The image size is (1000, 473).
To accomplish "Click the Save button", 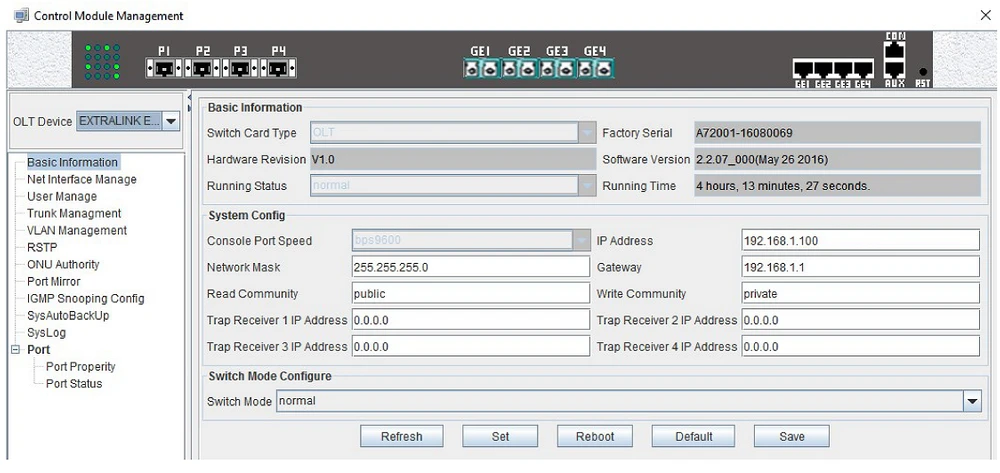I will point(792,436).
